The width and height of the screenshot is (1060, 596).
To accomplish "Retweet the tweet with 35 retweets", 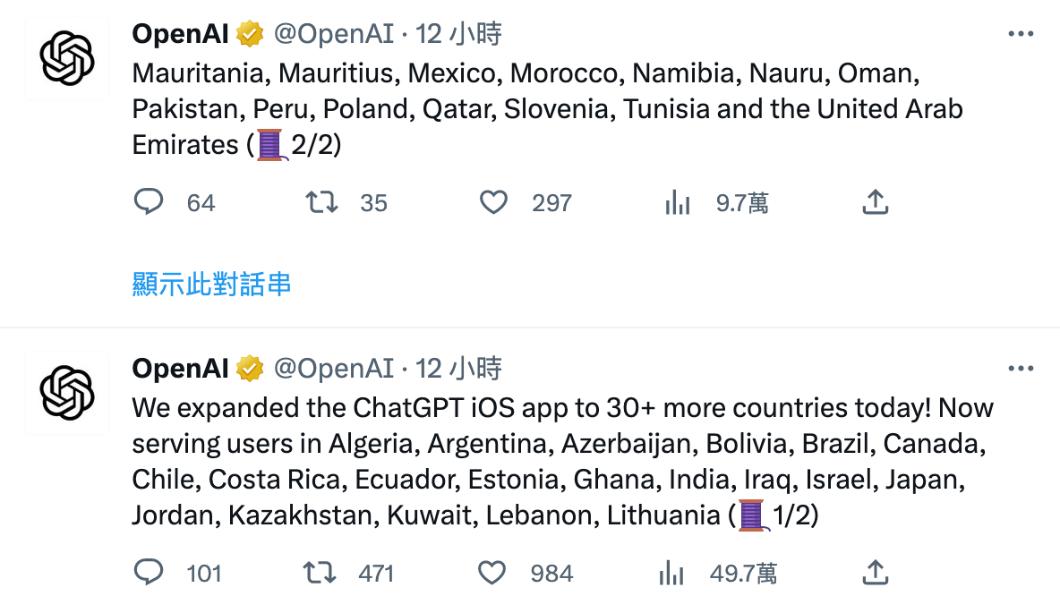I will (x=321, y=203).
